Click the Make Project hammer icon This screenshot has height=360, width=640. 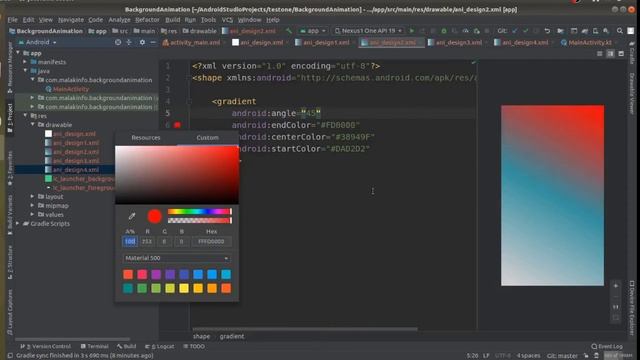point(289,31)
